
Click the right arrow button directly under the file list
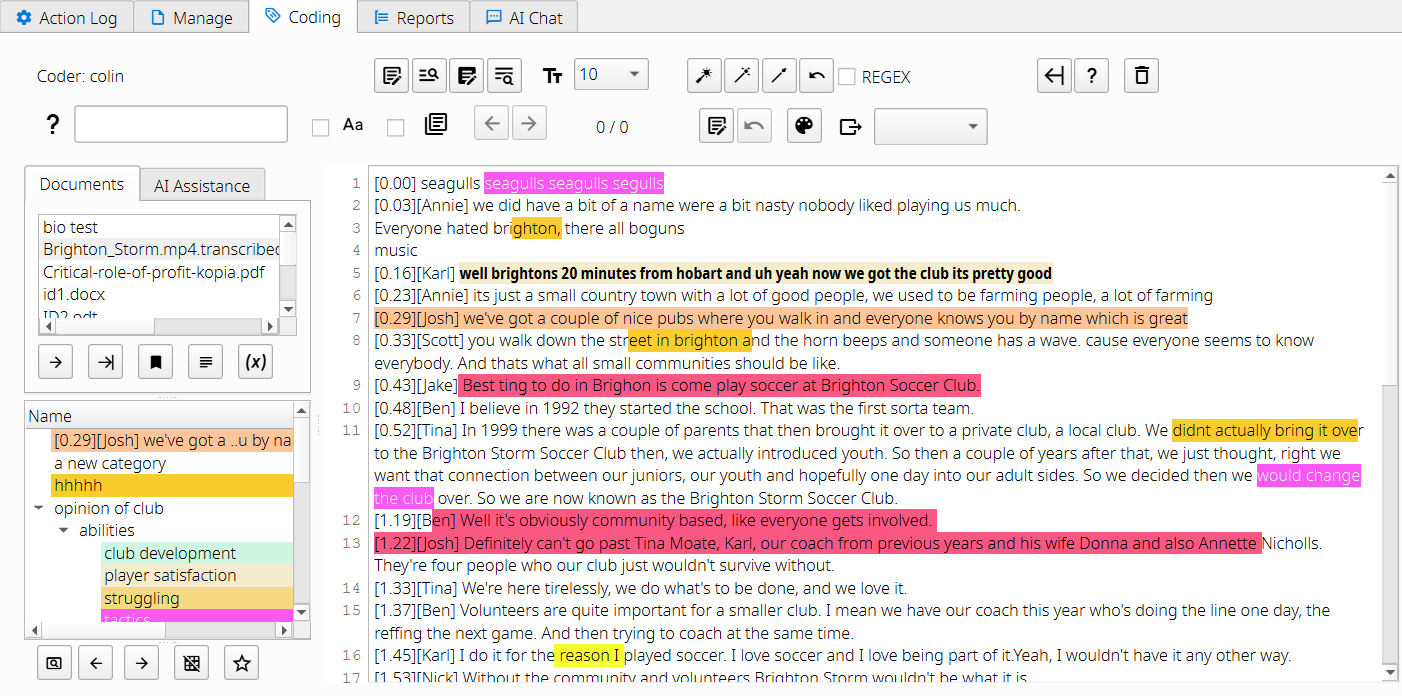(55, 362)
